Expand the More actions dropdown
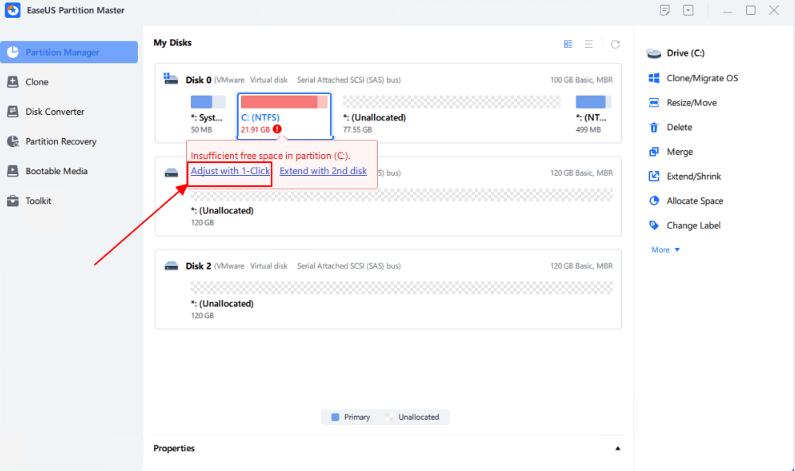 tap(665, 249)
